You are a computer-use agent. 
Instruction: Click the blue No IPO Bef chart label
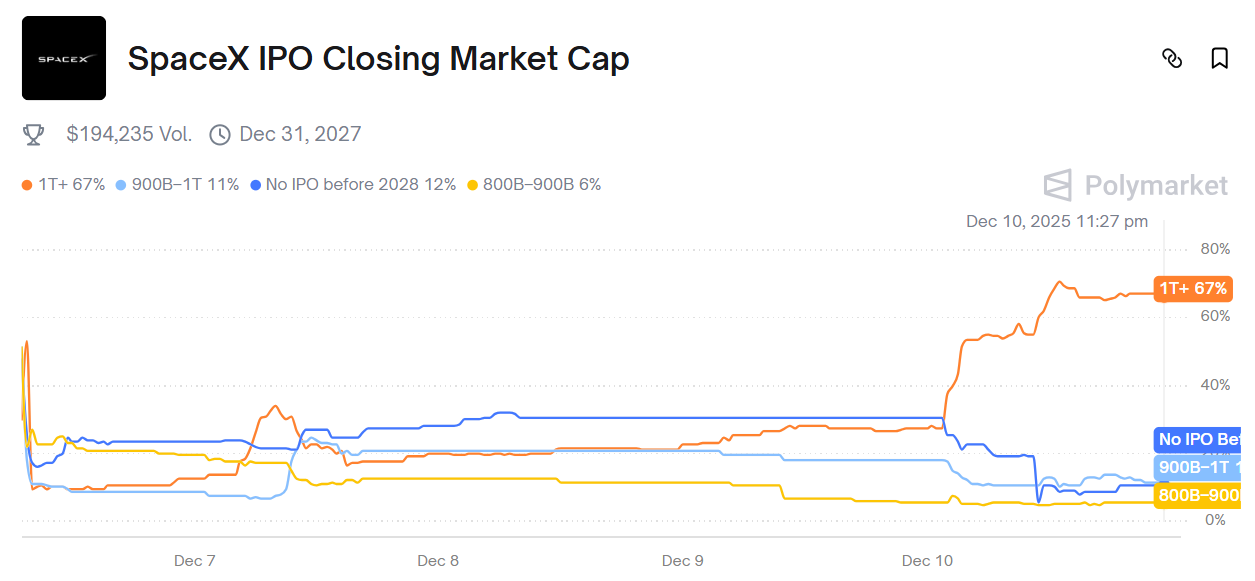(1196, 438)
